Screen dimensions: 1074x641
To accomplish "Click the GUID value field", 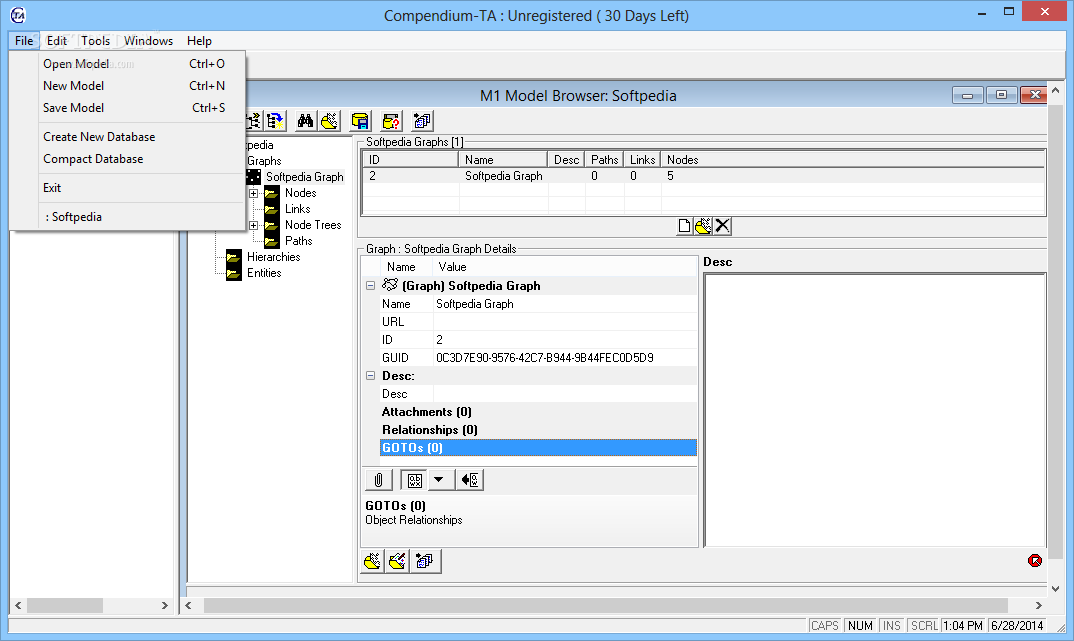I will (x=565, y=357).
